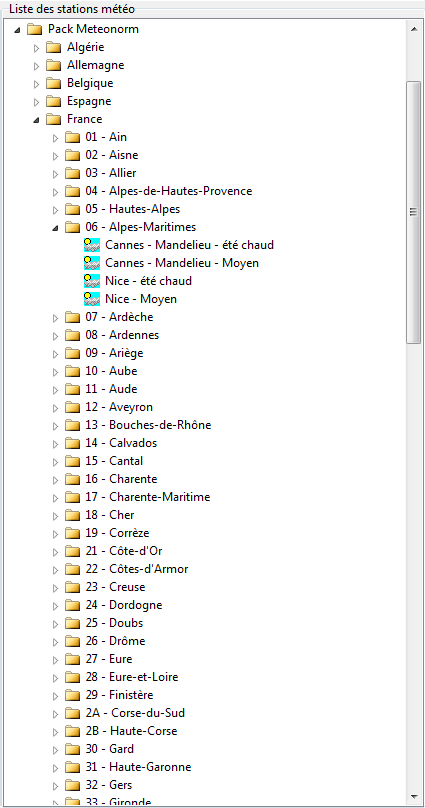Select the Cannes - Mandelieu - été chaud weather station icon

click(x=92, y=245)
